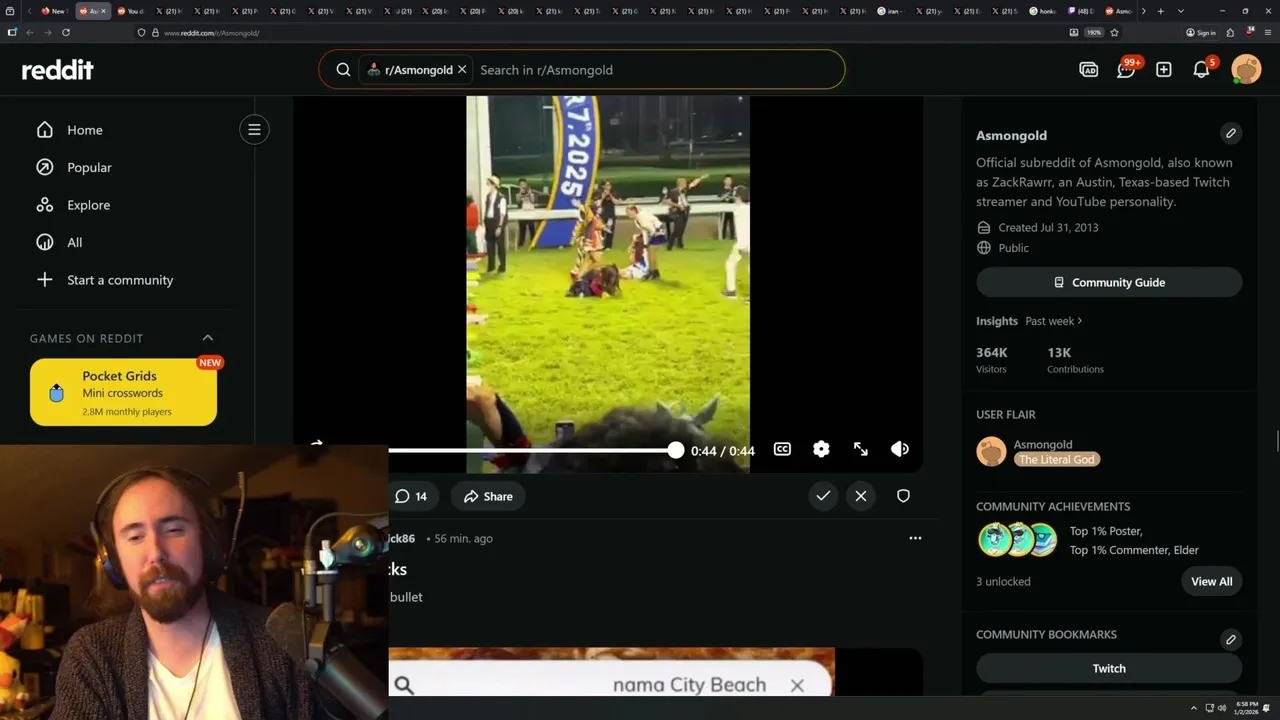Open a new browser tab
The width and height of the screenshot is (1280, 720).
click(1160, 11)
